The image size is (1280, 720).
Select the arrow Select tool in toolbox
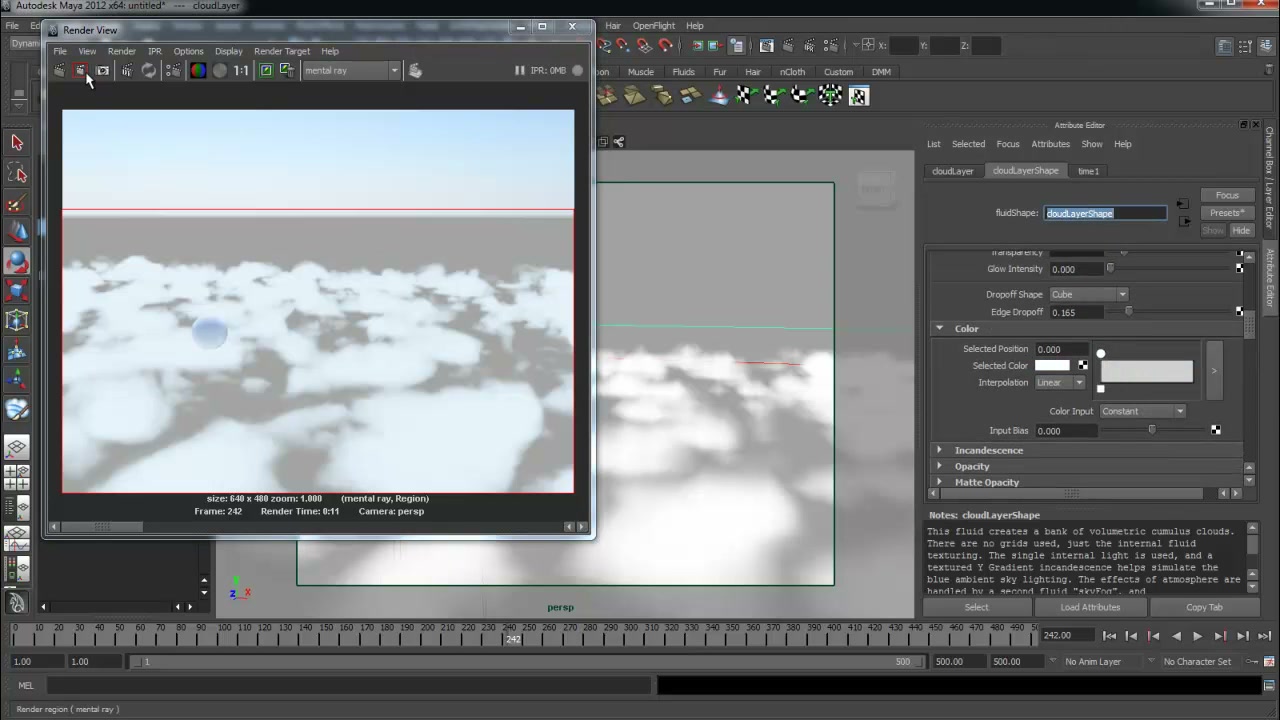pyautogui.click(x=17, y=143)
